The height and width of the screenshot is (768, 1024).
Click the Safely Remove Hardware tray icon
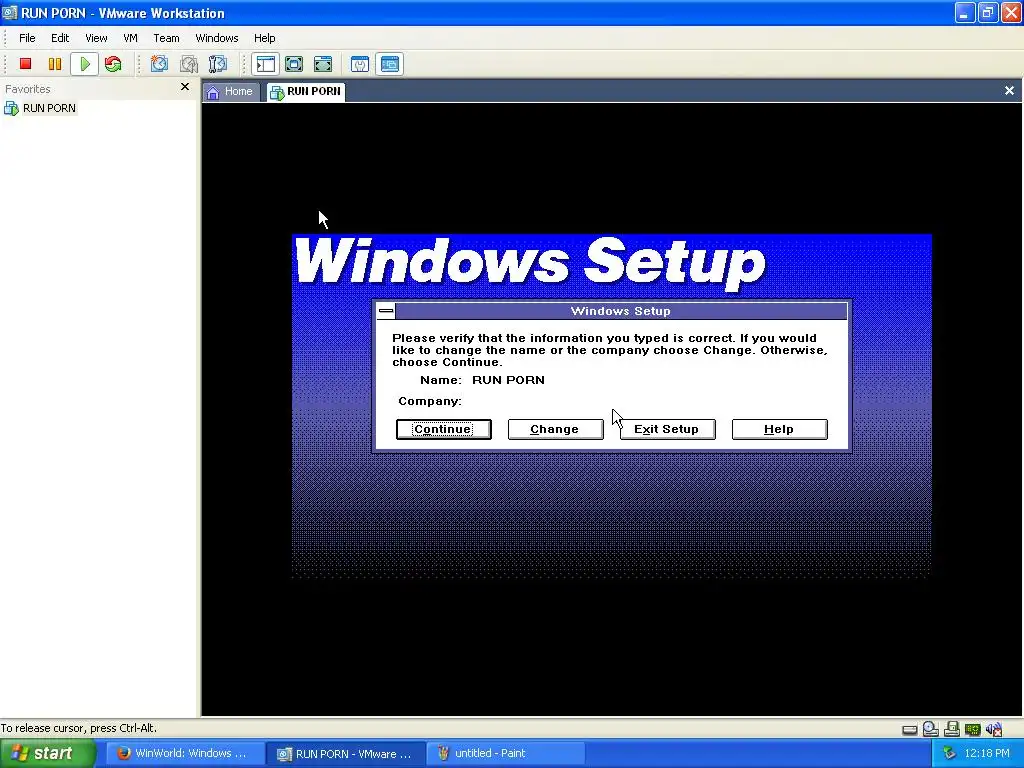950,753
